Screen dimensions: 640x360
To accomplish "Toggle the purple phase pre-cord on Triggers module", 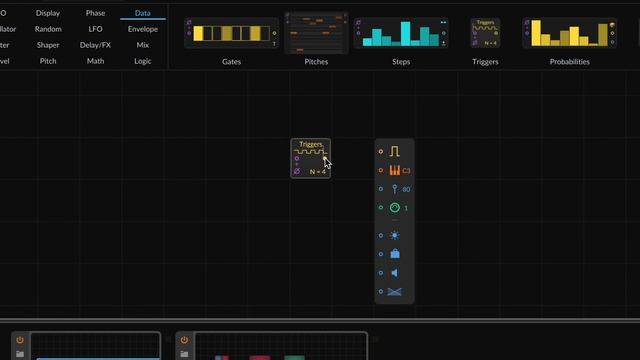I will click(x=297, y=171).
